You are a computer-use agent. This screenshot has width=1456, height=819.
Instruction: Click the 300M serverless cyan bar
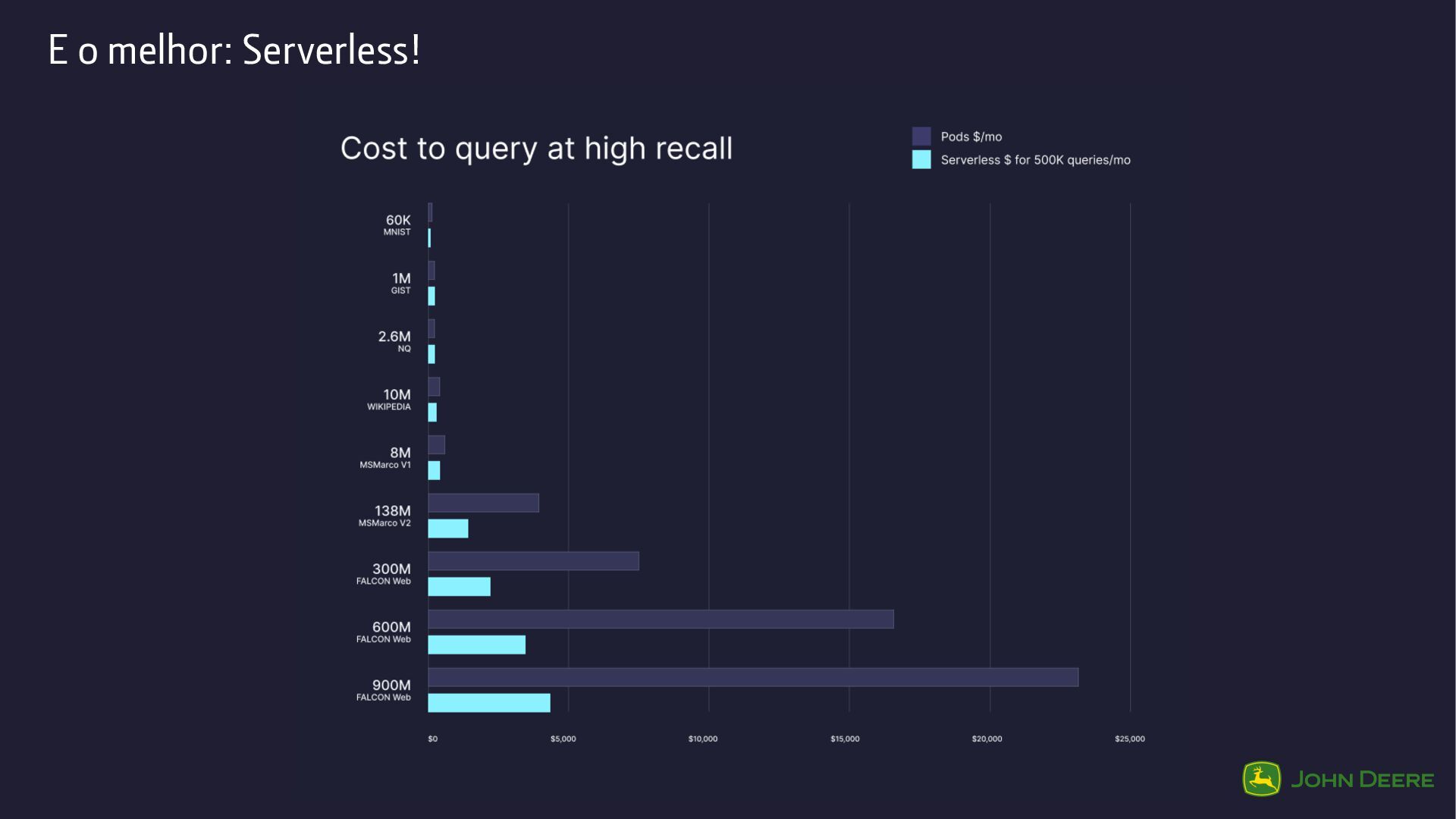point(459,587)
